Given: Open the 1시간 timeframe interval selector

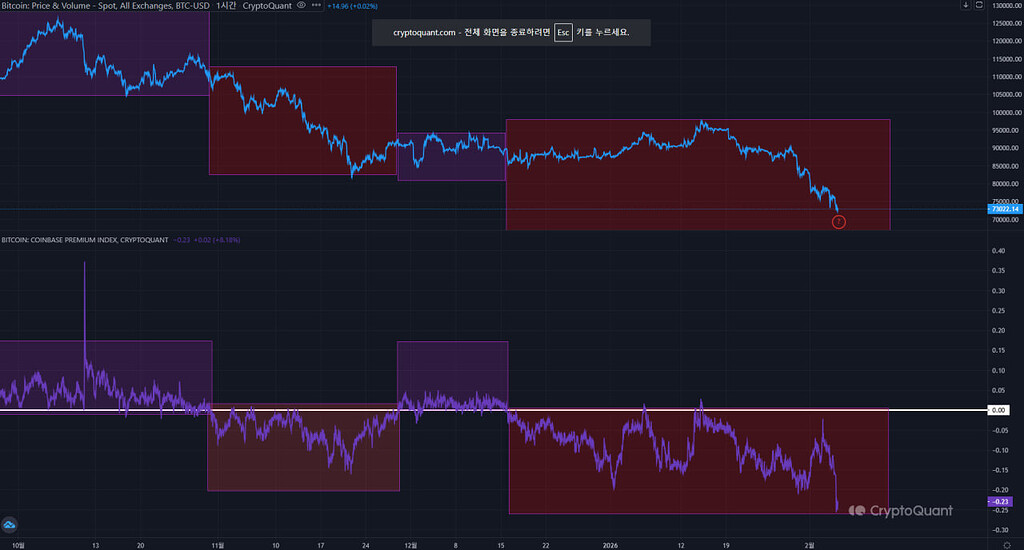Looking at the screenshot, I should coord(226,6).
